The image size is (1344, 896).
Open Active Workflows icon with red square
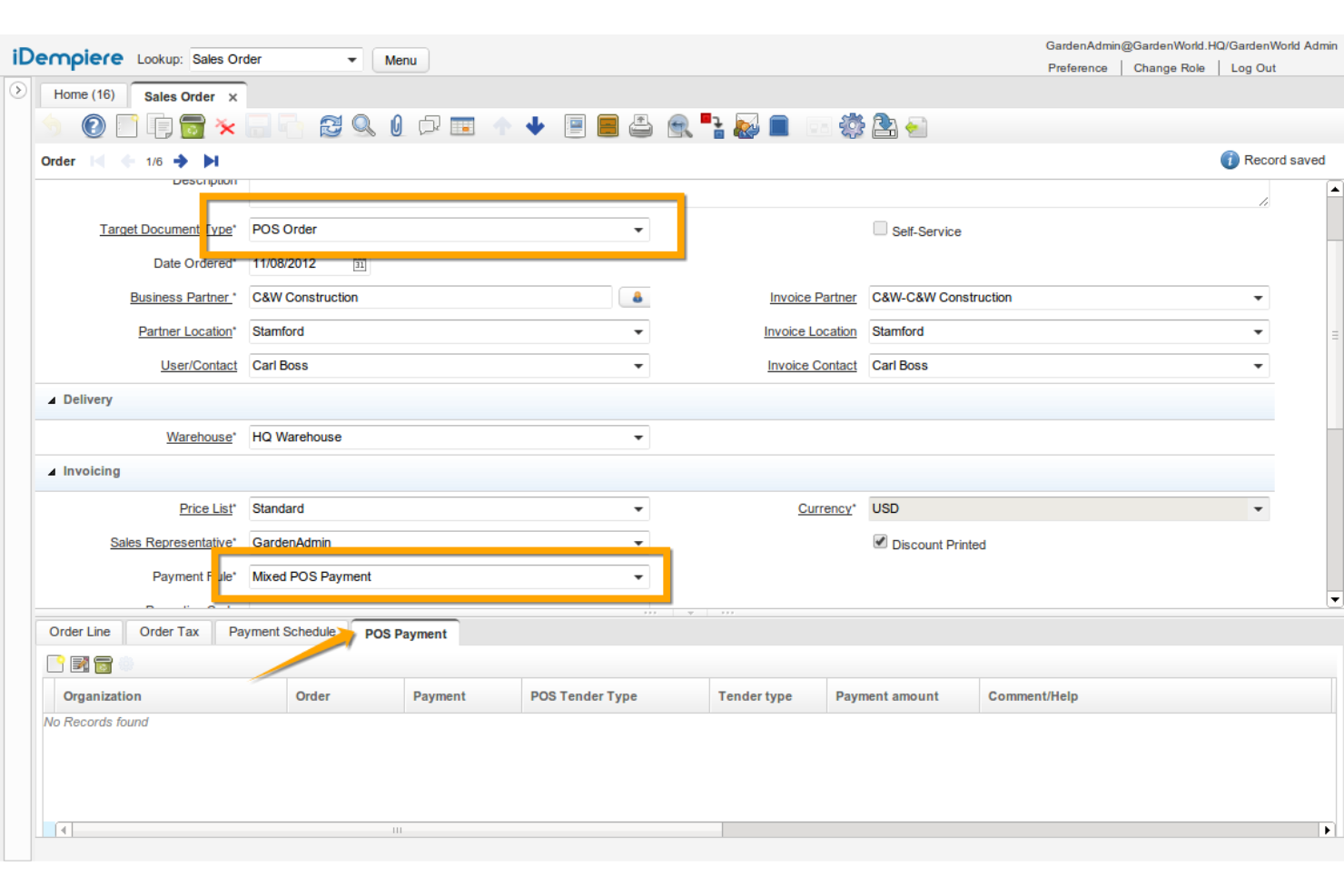click(712, 126)
